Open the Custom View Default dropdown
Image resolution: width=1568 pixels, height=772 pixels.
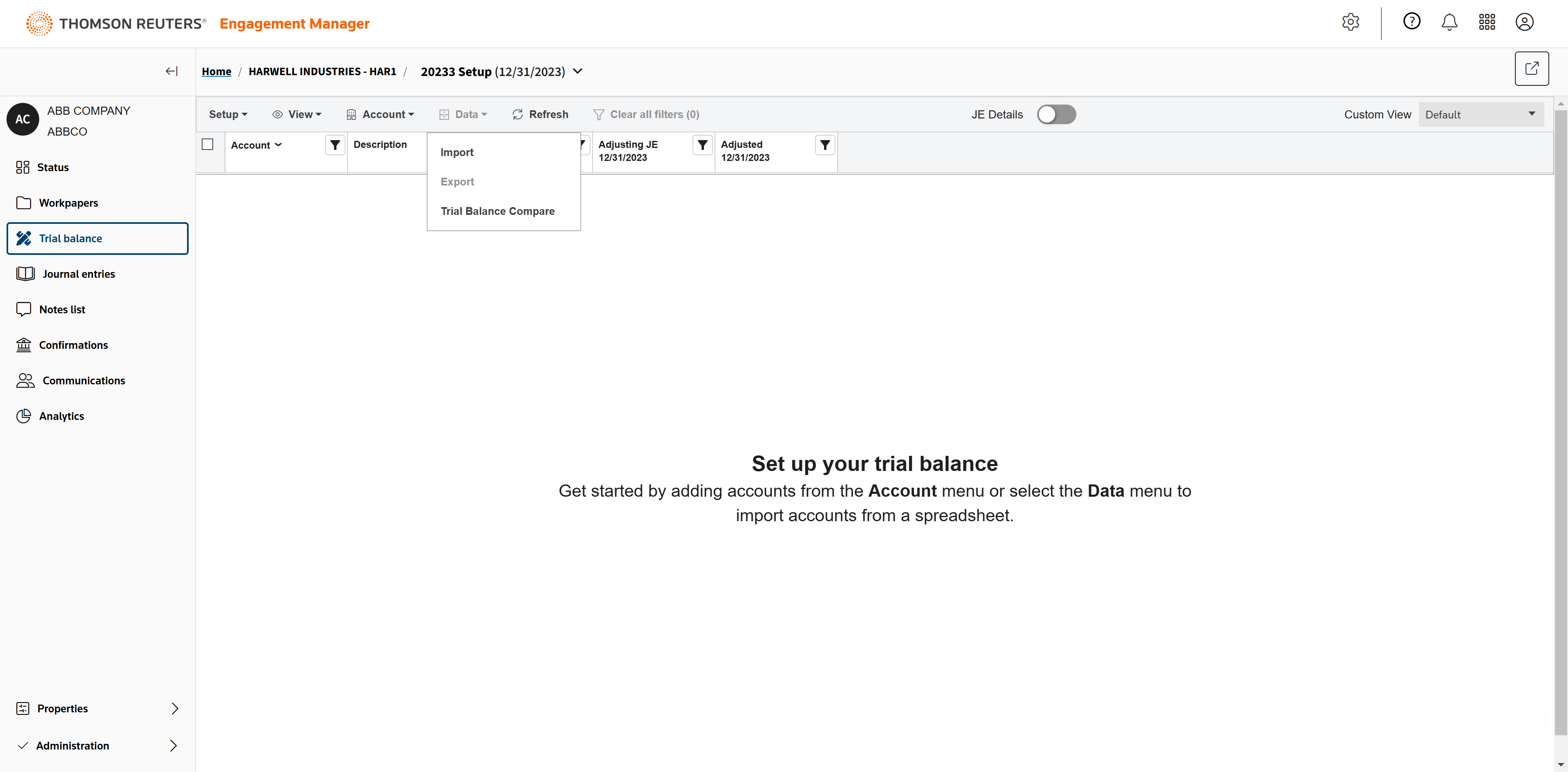click(x=1480, y=114)
